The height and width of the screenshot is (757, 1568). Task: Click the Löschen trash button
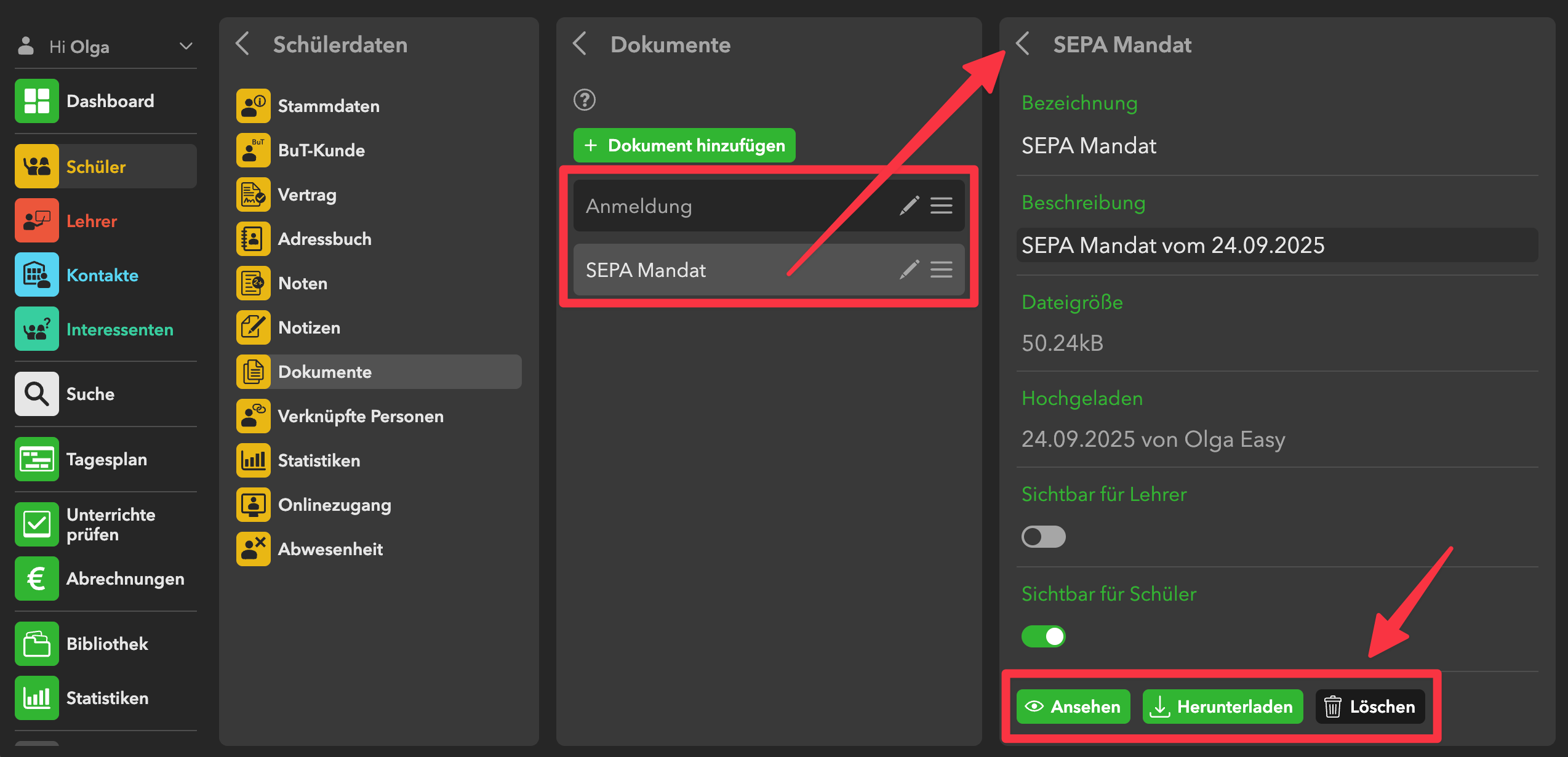[1370, 707]
